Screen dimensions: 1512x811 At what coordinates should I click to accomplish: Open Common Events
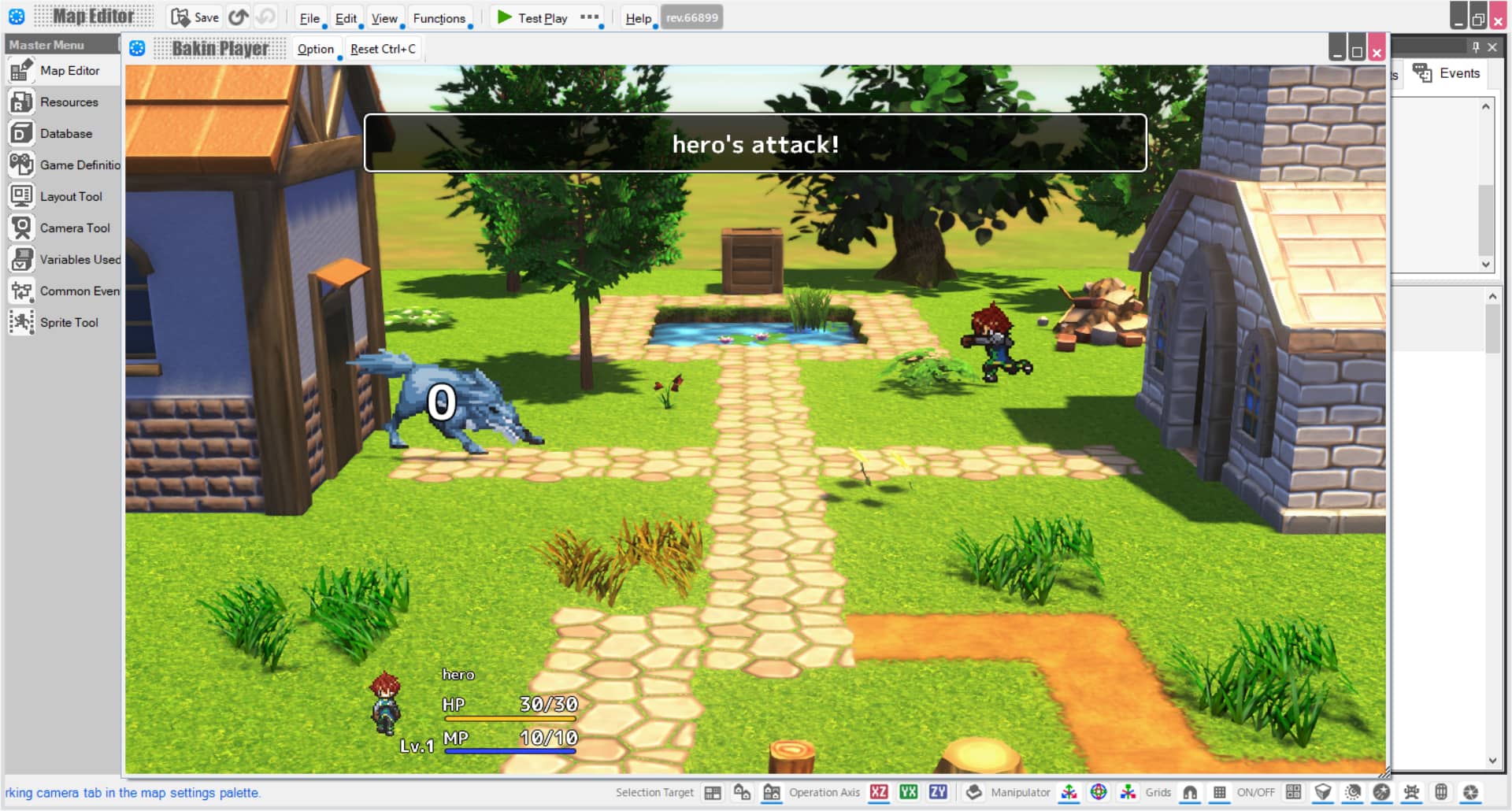(63, 291)
